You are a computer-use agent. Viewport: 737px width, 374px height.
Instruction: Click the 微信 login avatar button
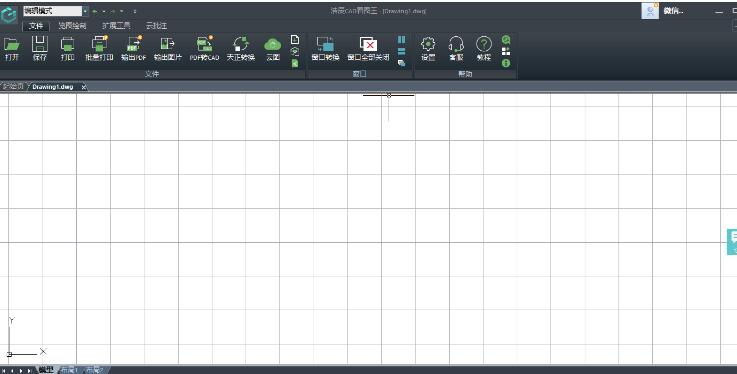(650, 11)
